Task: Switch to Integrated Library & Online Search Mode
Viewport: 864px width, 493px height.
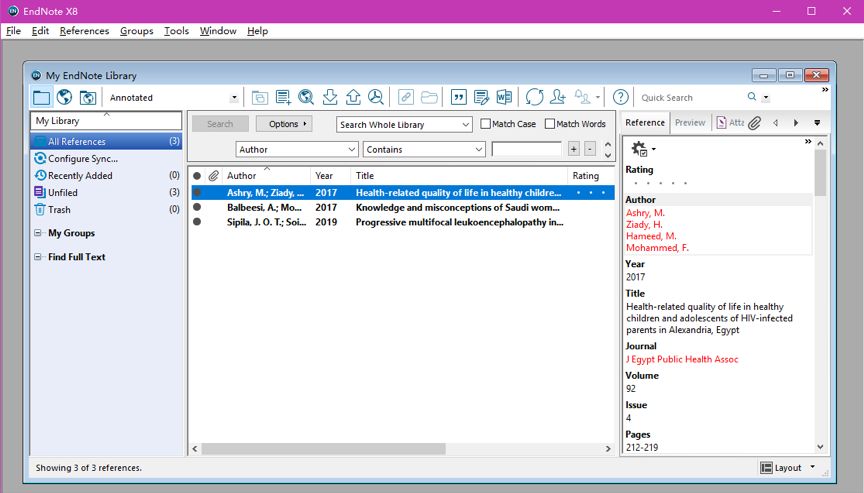Action: (x=88, y=98)
